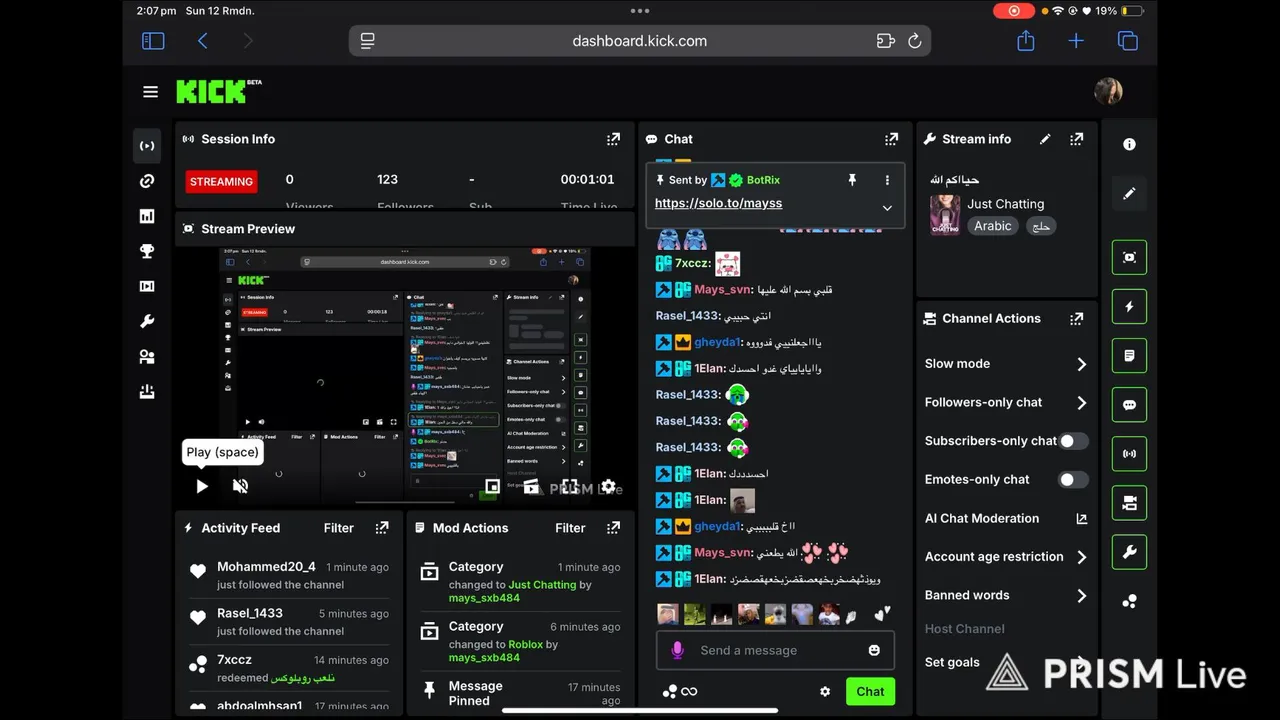1280x720 pixels.
Task: Go back in Safari
Action: pyautogui.click(x=203, y=41)
